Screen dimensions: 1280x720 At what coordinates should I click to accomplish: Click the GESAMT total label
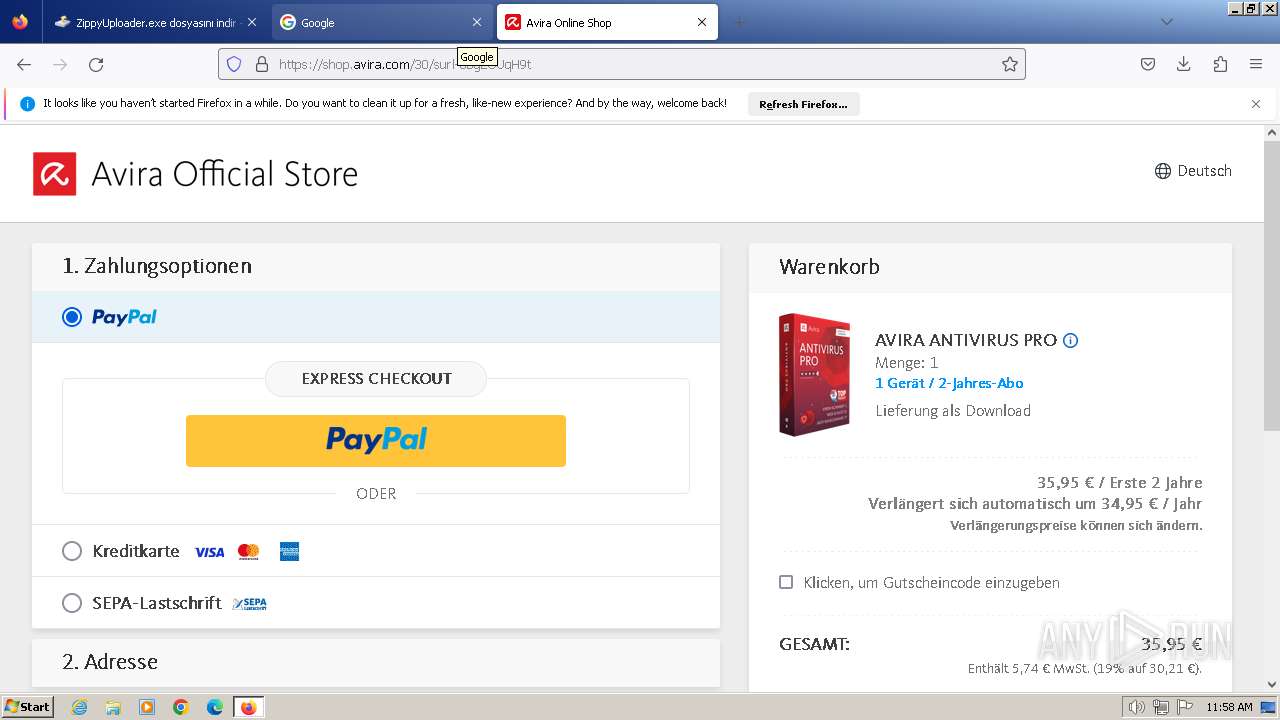814,644
